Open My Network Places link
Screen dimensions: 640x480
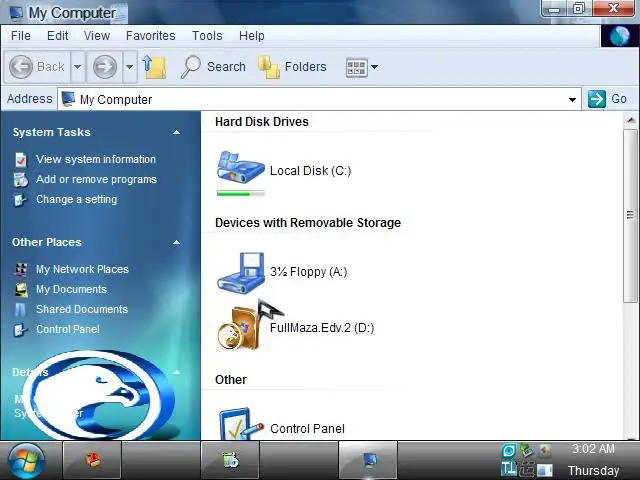[82, 269]
